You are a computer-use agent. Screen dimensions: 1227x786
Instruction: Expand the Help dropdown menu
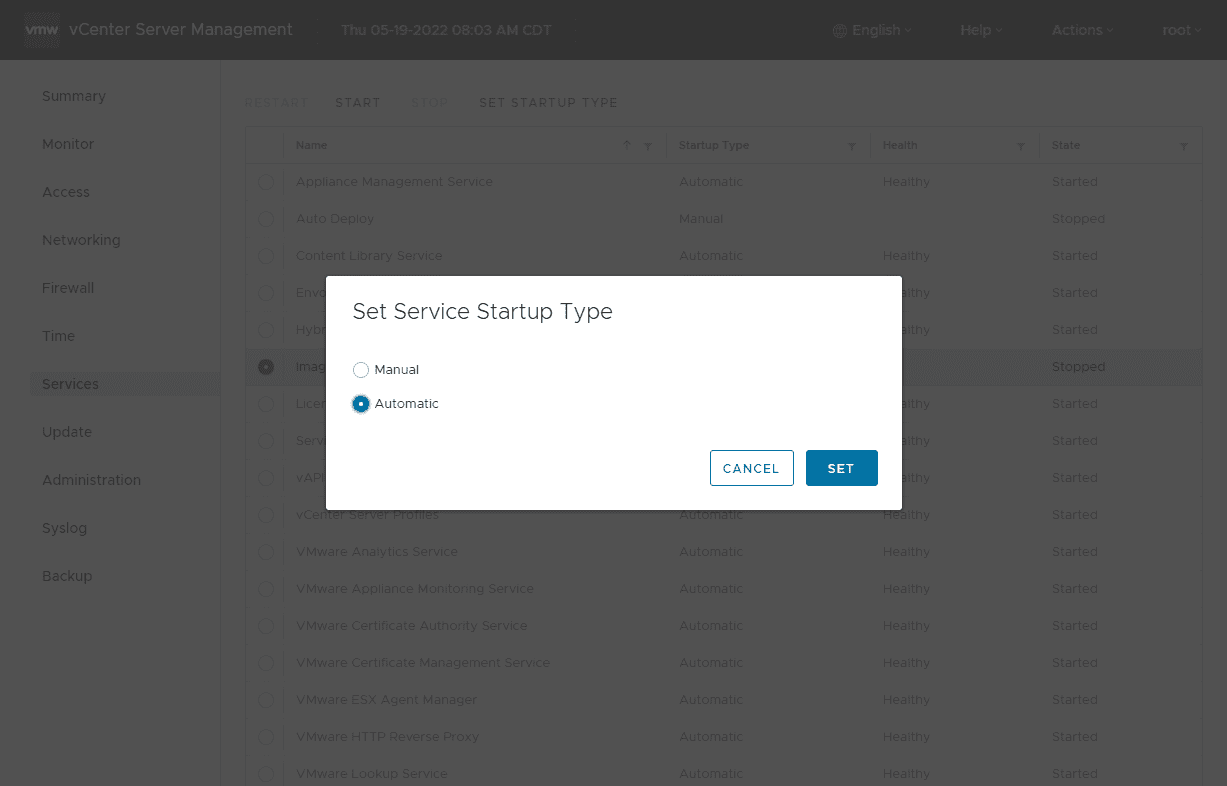coord(981,30)
